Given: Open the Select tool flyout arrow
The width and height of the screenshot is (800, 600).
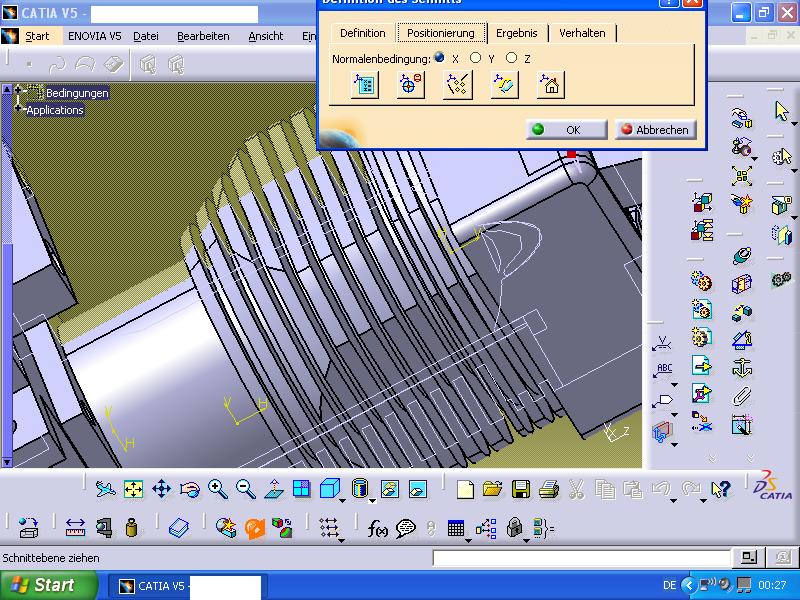Looking at the screenshot, I should click(x=794, y=123).
